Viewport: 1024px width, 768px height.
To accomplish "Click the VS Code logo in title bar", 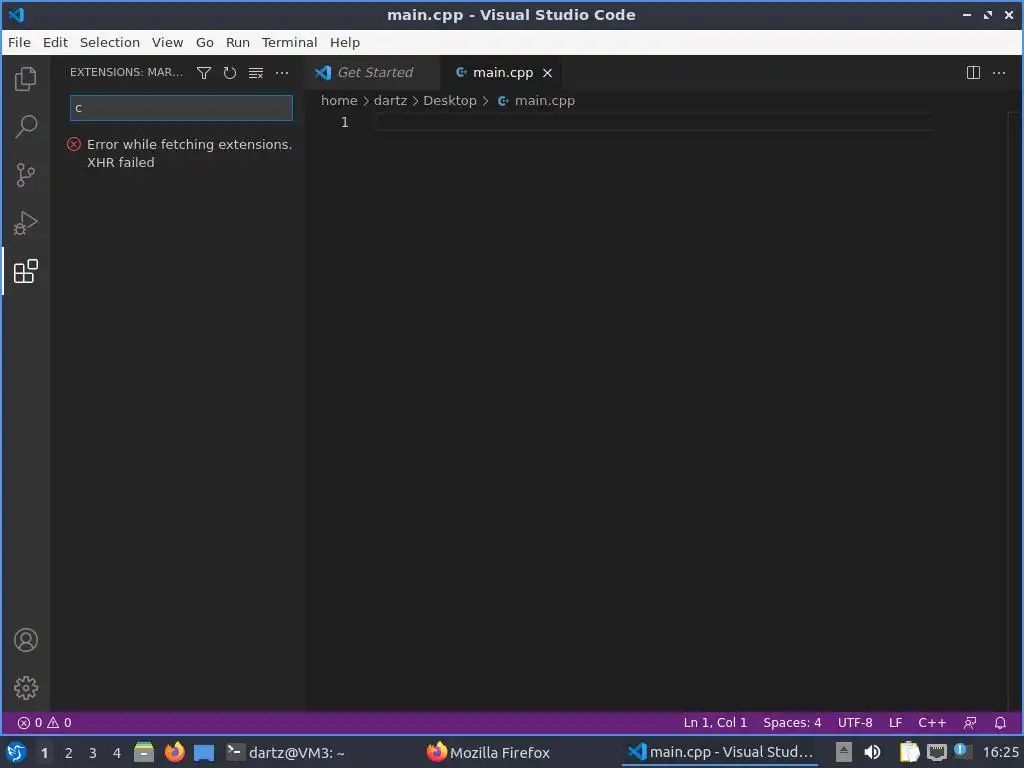I will (x=16, y=14).
